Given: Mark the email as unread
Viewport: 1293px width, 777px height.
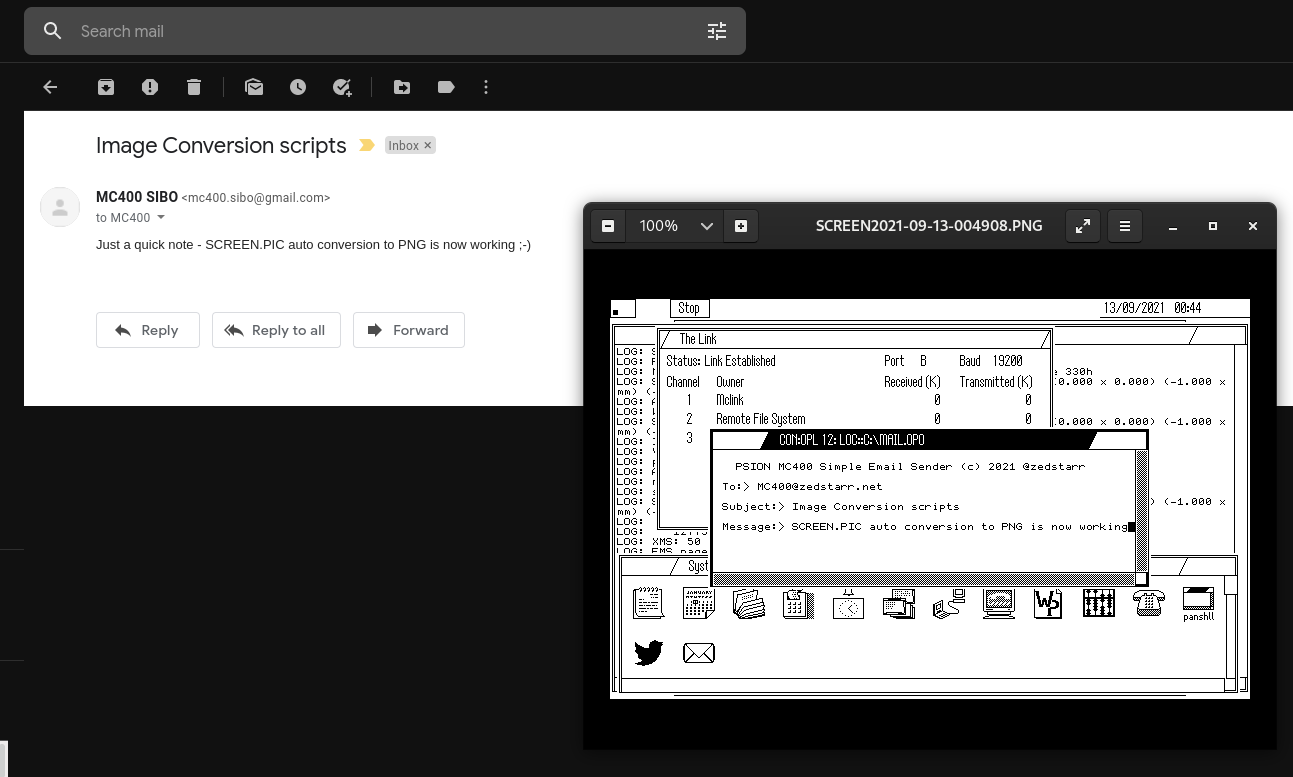Looking at the screenshot, I should pyautogui.click(x=254, y=88).
